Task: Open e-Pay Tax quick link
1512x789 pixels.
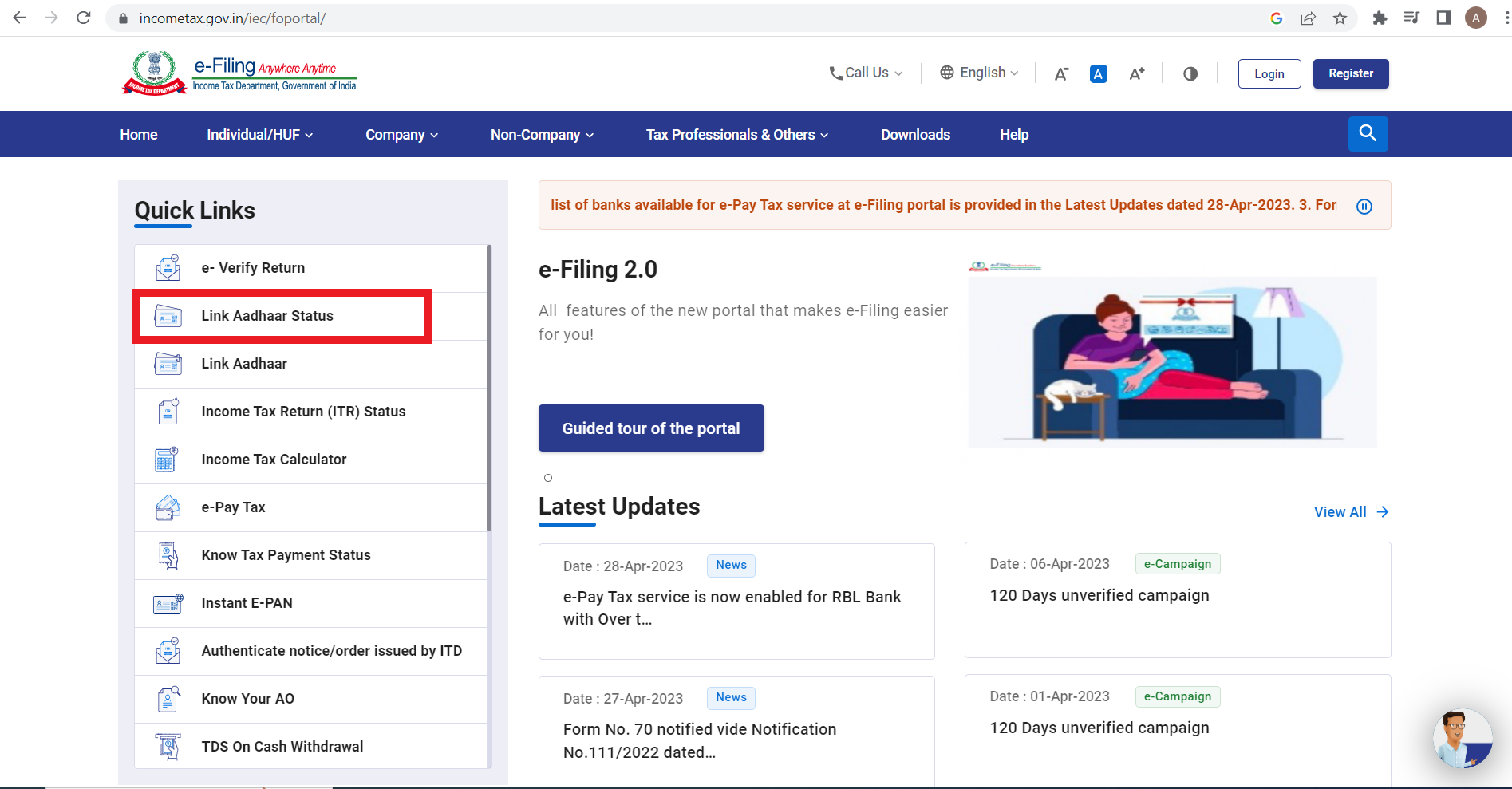Action: pyautogui.click(x=310, y=507)
